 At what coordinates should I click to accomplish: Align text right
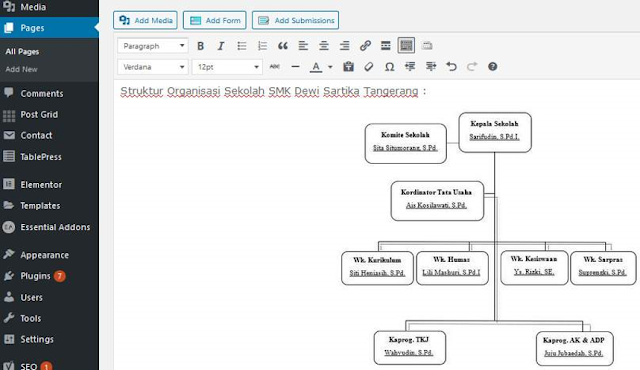(x=344, y=46)
